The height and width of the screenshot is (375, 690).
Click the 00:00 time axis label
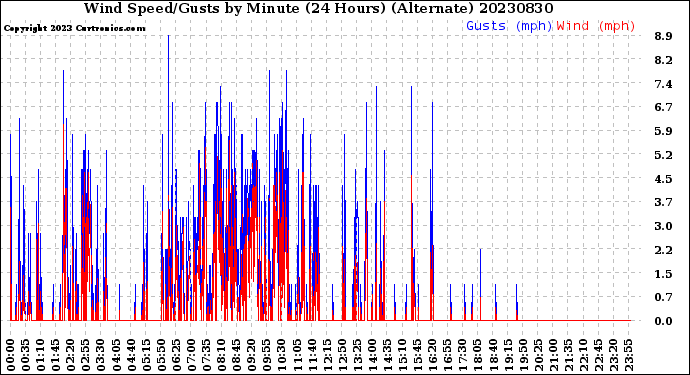coord(11,355)
